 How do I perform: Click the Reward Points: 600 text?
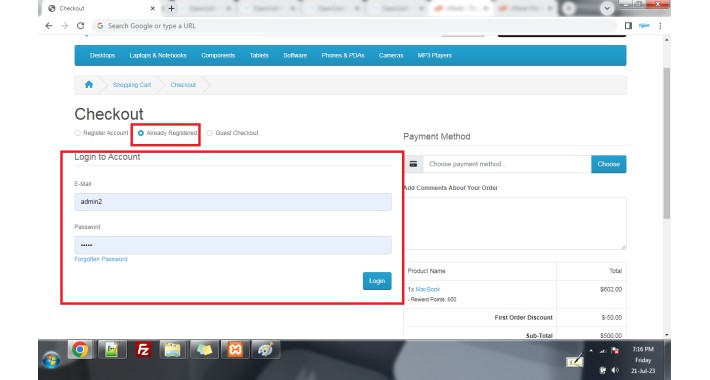[432, 299]
